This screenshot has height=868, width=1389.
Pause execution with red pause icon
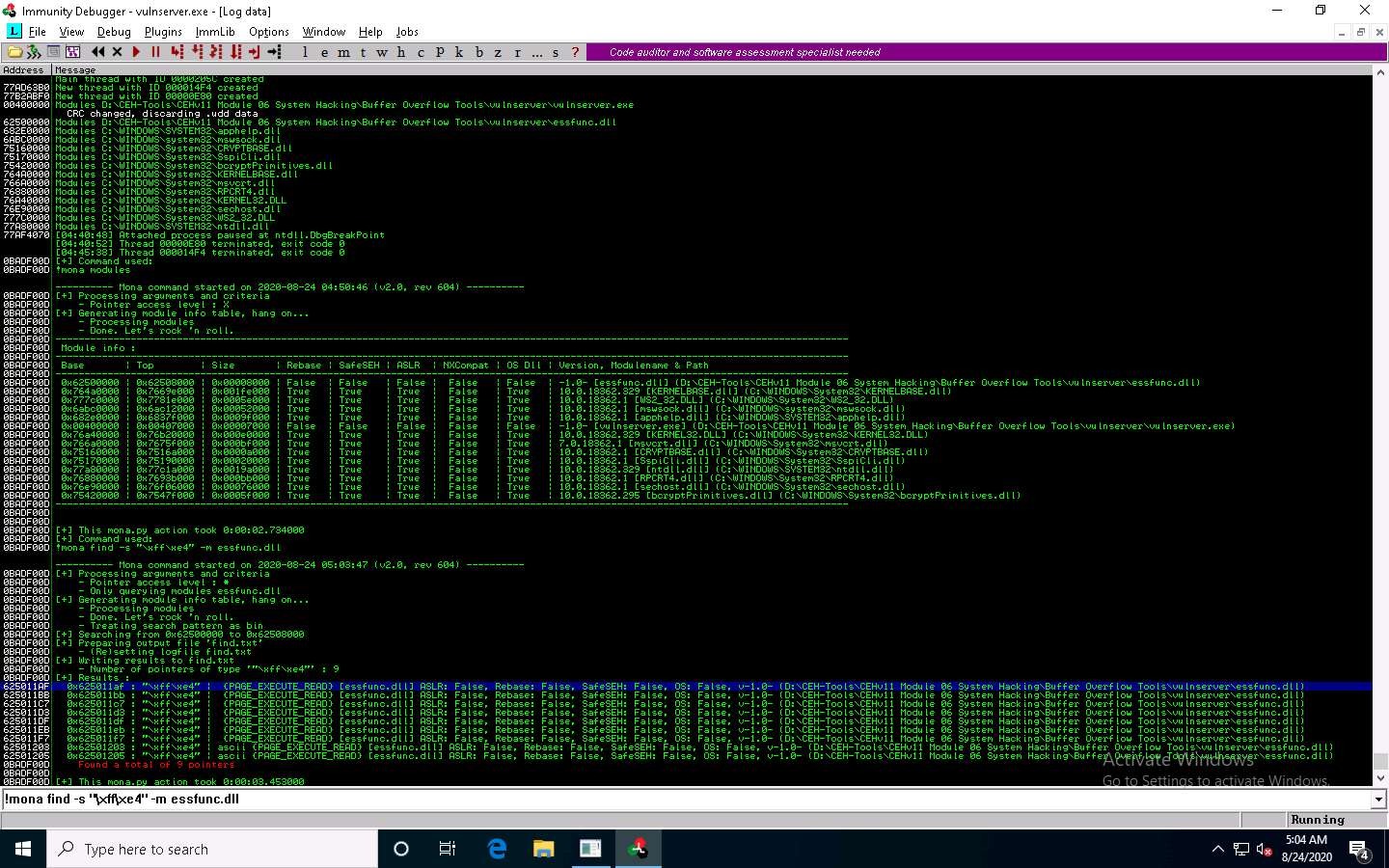(155, 52)
